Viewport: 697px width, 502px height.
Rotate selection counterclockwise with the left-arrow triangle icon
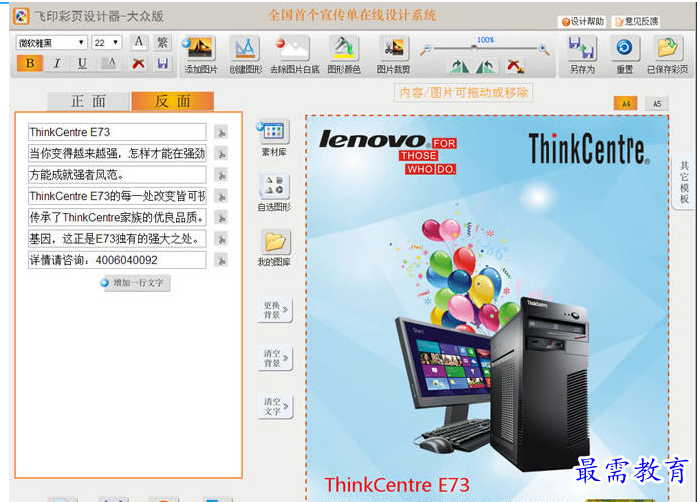click(x=486, y=67)
